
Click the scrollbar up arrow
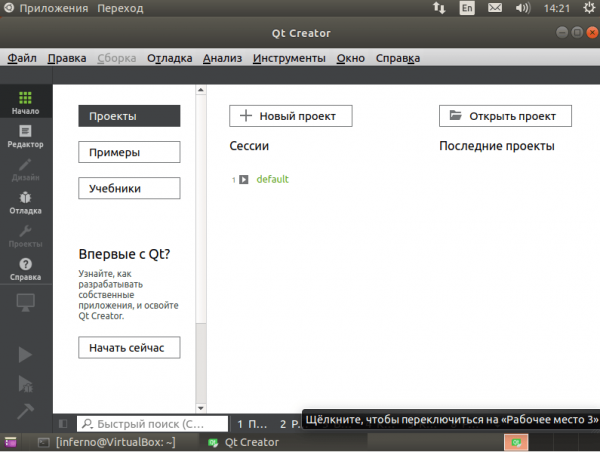coord(201,90)
